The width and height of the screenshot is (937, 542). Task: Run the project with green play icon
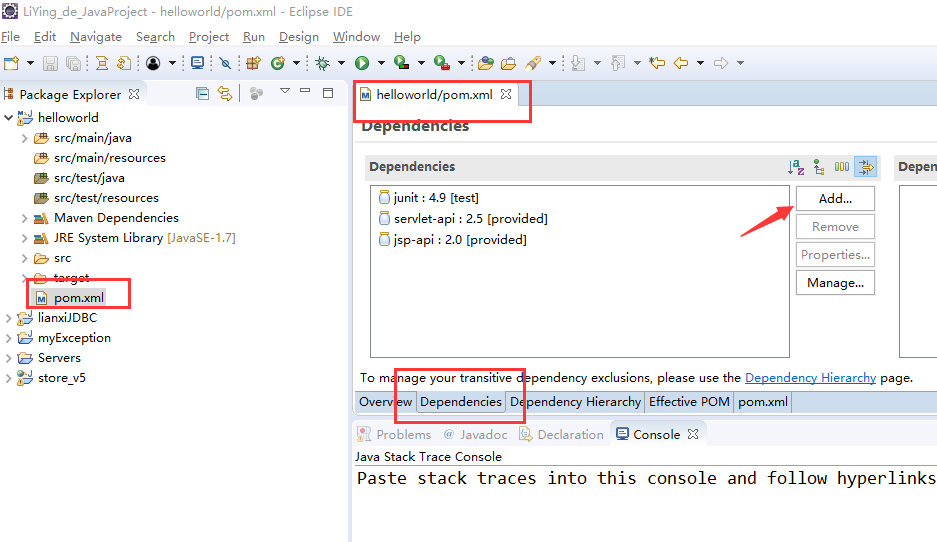362,63
